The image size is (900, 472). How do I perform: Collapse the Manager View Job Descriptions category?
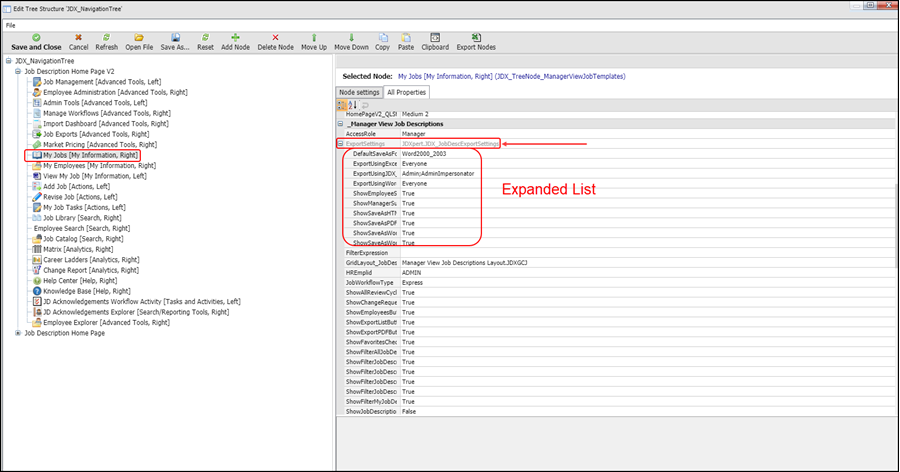coord(341,124)
